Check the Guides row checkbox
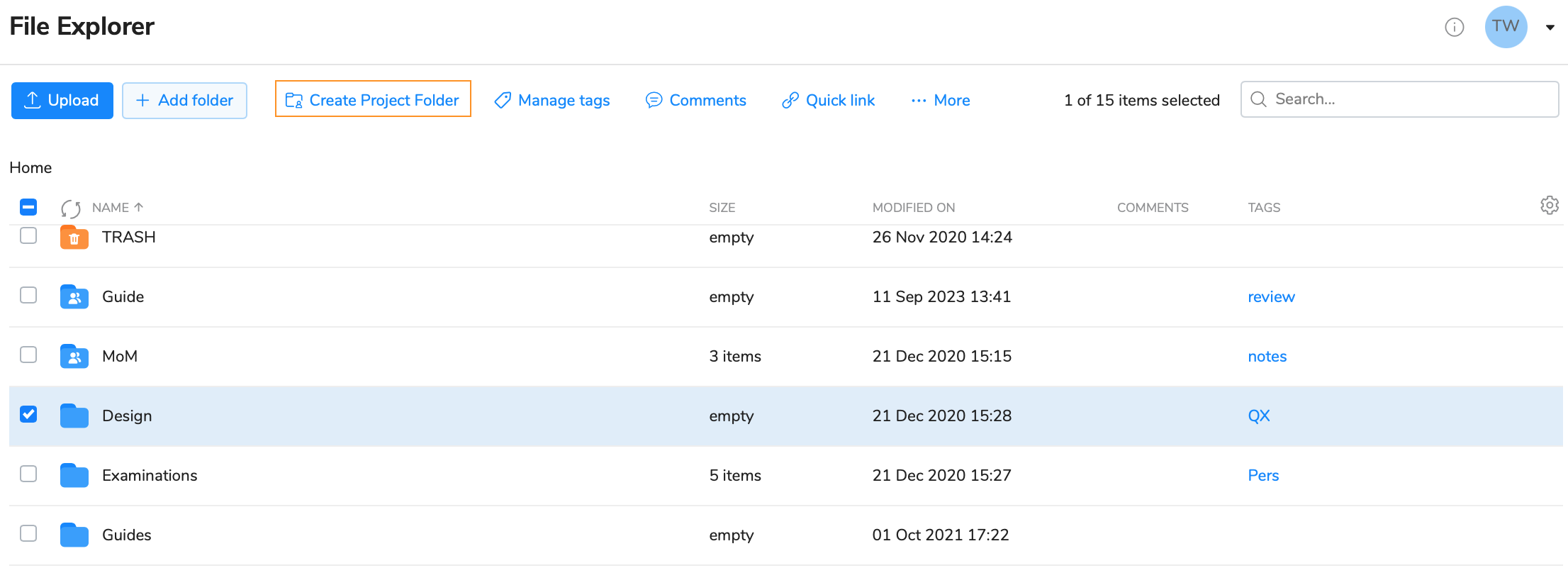1568x568 pixels. pyautogui.click(x=28, y=533)
